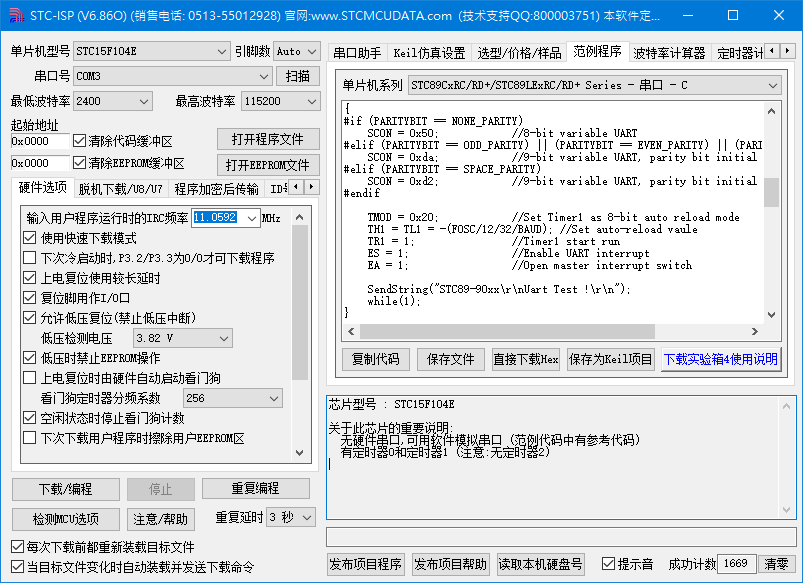Viewport: 803px width, 583px height.
Task: Click the code view vertical scrollbar thumb
Action: pos(771,193)
